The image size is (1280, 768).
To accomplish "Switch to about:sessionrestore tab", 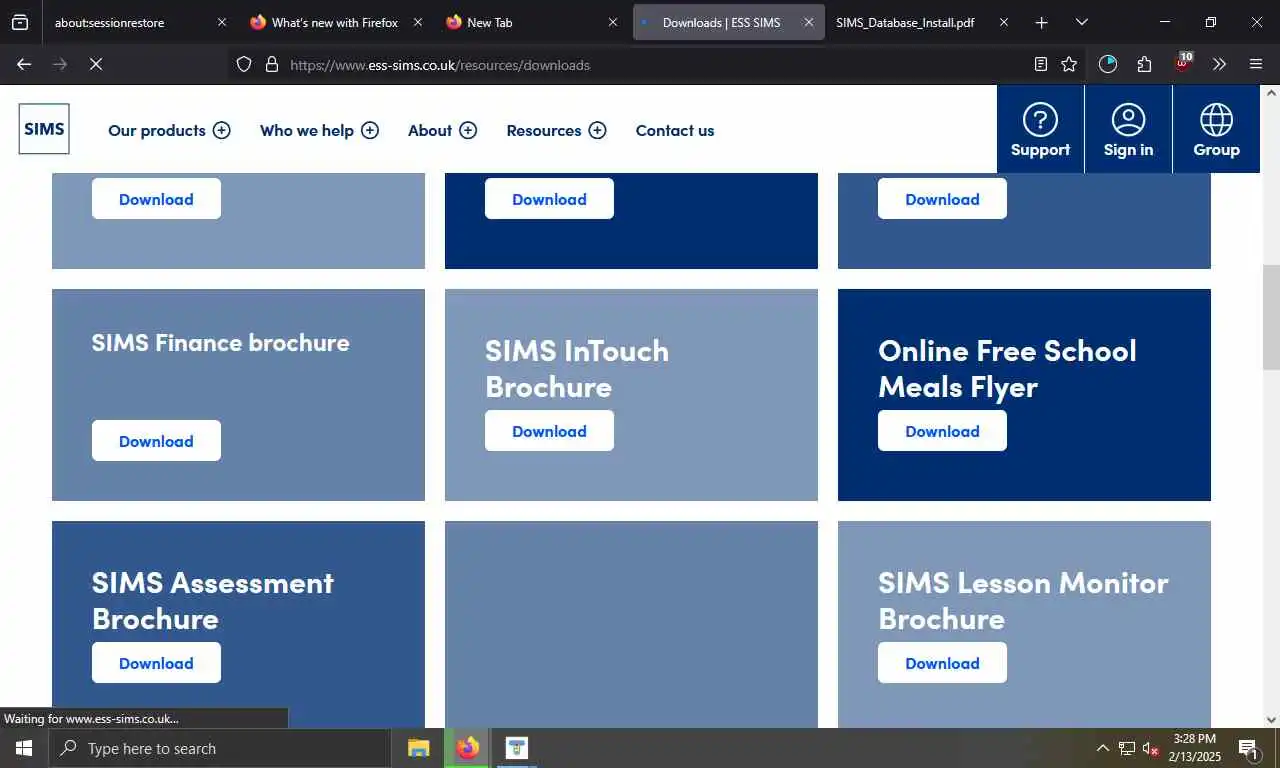I will point(139,22).
